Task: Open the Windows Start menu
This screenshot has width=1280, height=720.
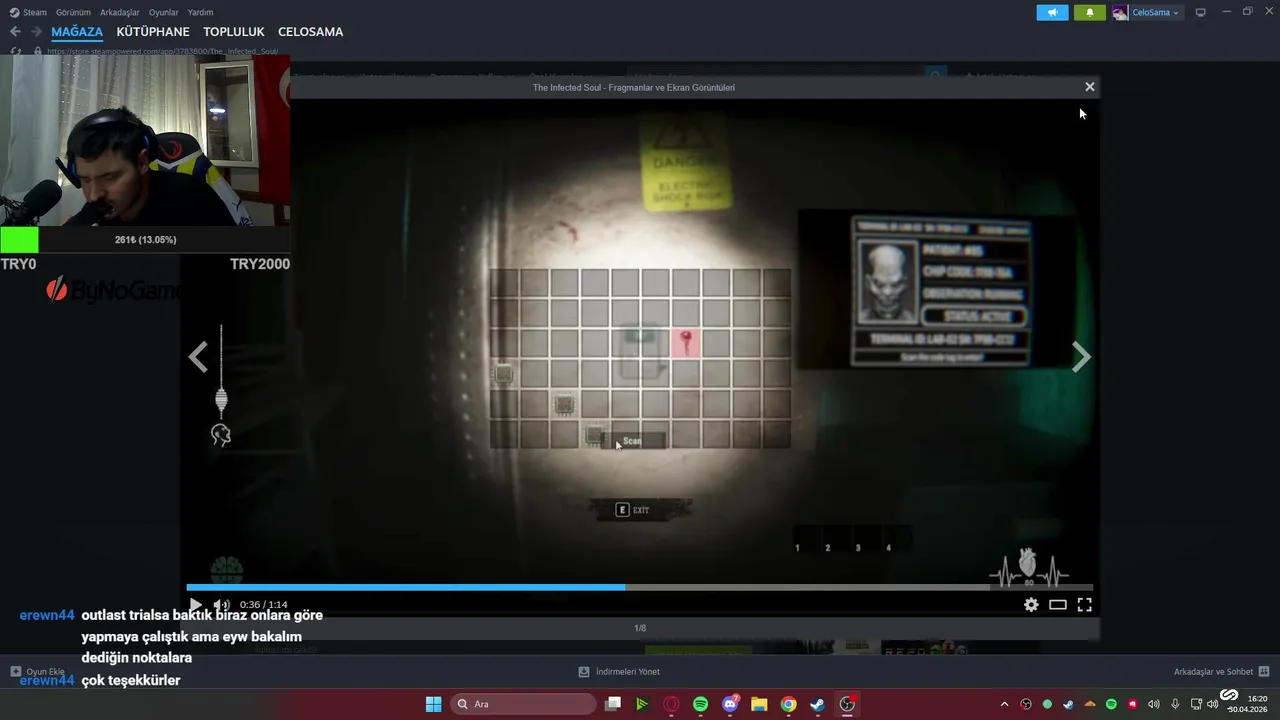Action: [433, 704]
